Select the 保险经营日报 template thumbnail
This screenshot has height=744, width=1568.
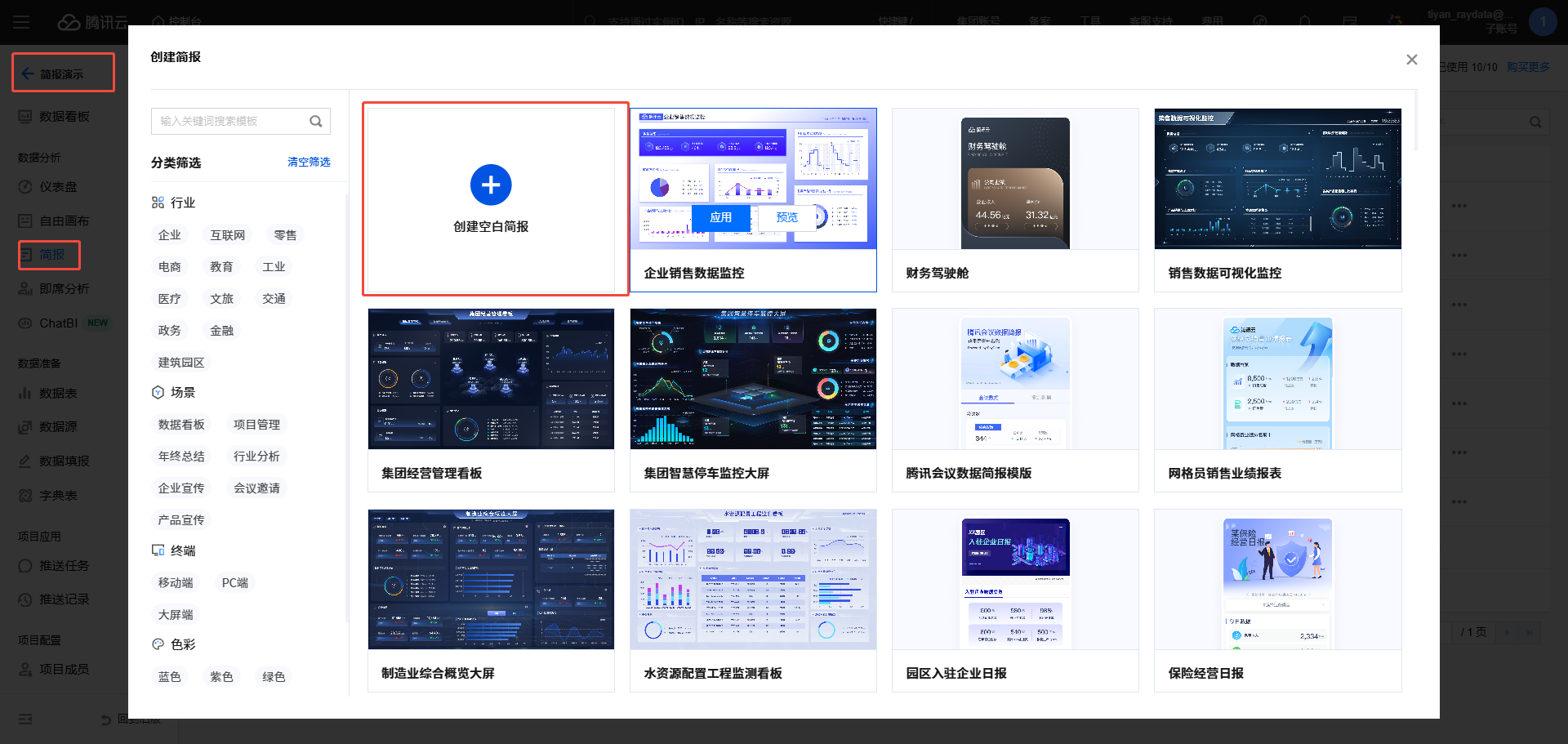click(1278, 580)
